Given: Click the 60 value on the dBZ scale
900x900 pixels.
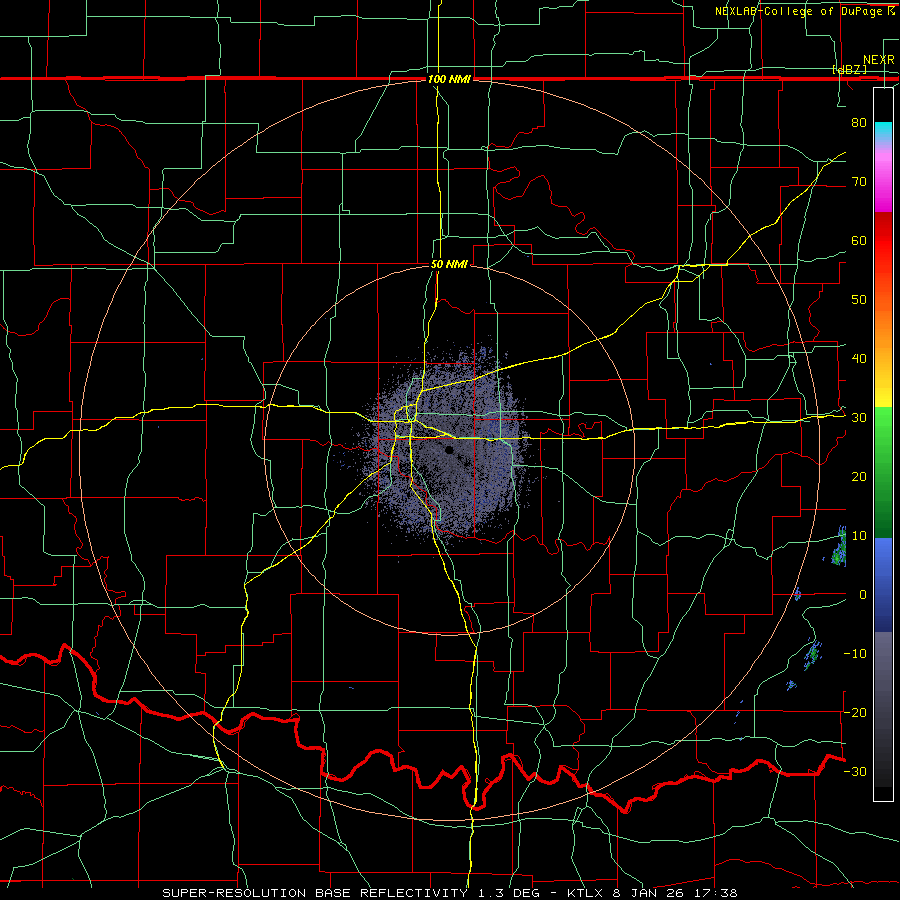Looking at the screenshot, I should (x=859, y=241).
